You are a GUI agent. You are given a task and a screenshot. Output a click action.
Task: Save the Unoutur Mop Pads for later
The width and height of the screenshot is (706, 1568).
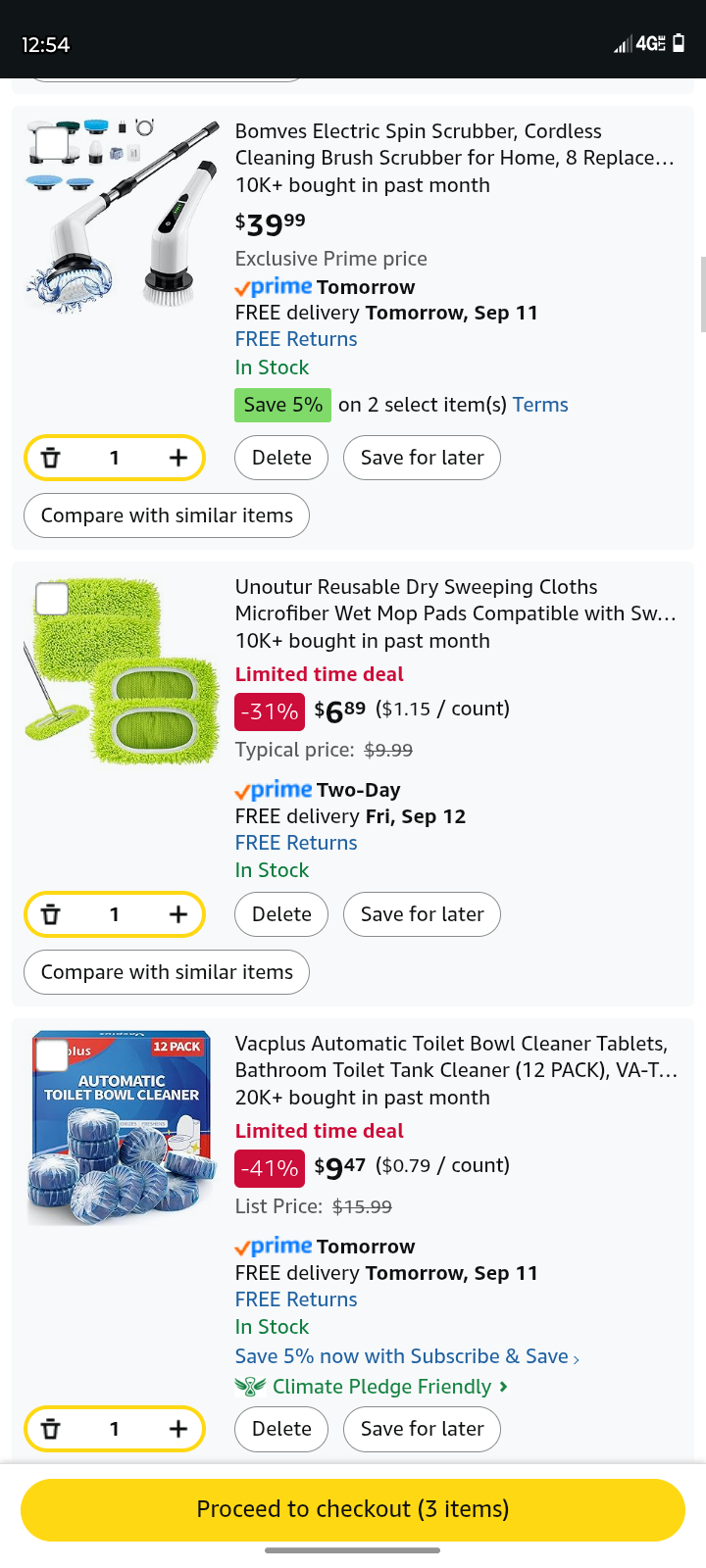point(422,914)
